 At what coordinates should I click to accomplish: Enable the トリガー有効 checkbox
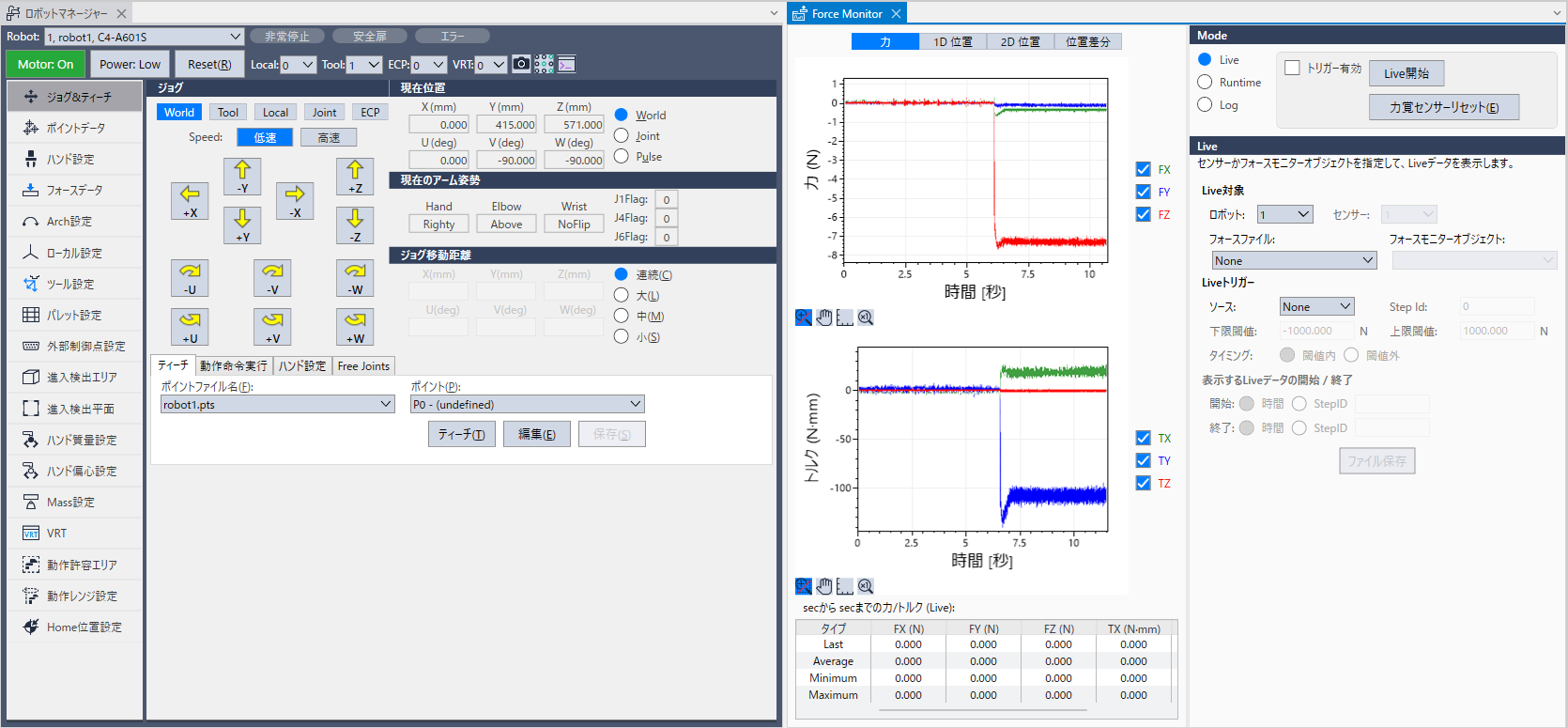tap(1292, 68)
